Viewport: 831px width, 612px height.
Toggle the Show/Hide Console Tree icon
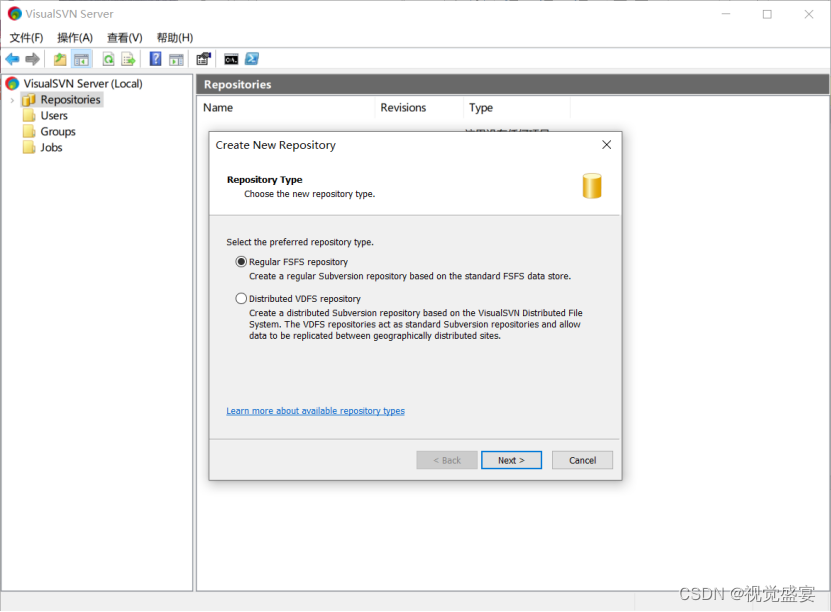(x=82, y=59)
